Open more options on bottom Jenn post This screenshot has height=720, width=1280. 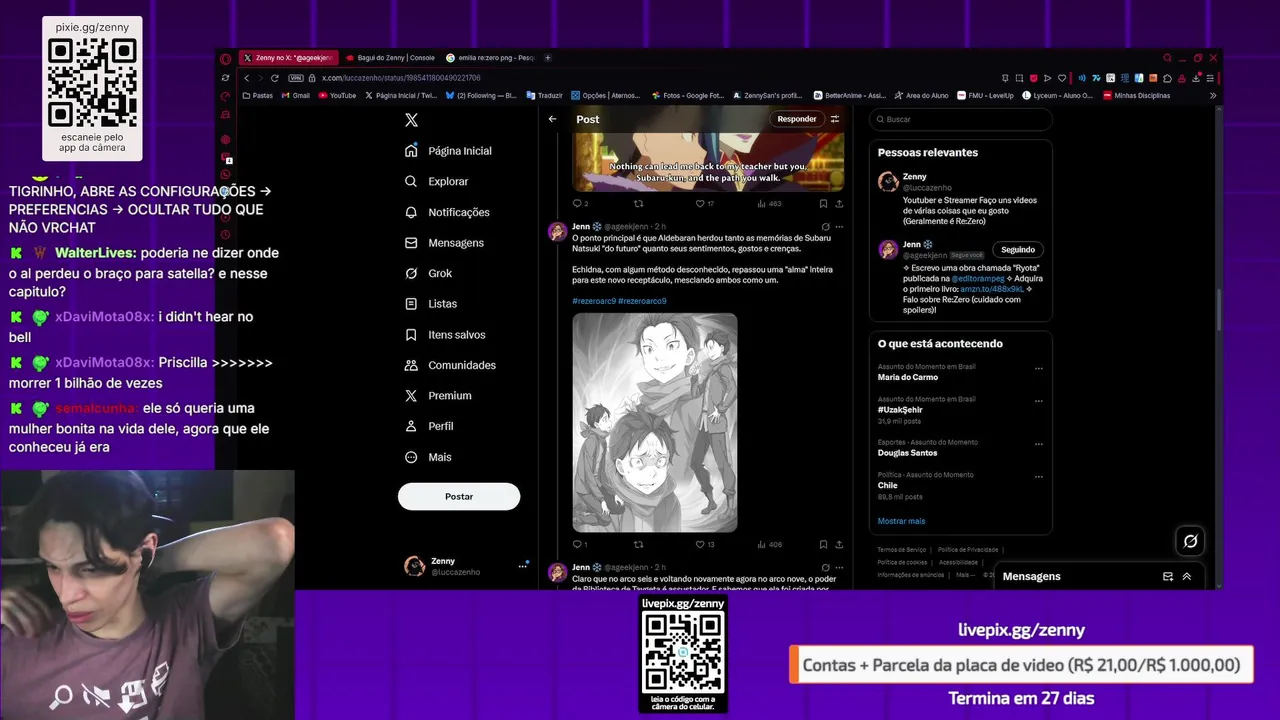(x=839, y=567)
